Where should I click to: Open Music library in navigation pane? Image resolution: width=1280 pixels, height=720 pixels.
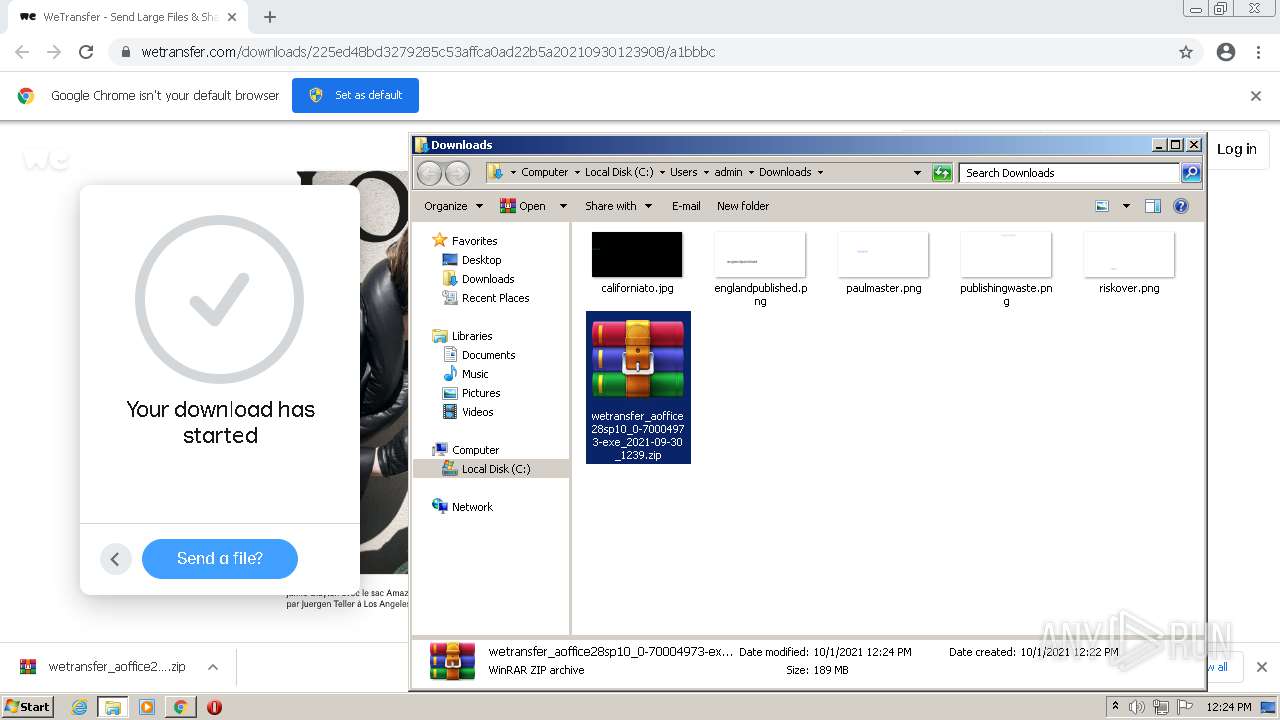475,374
